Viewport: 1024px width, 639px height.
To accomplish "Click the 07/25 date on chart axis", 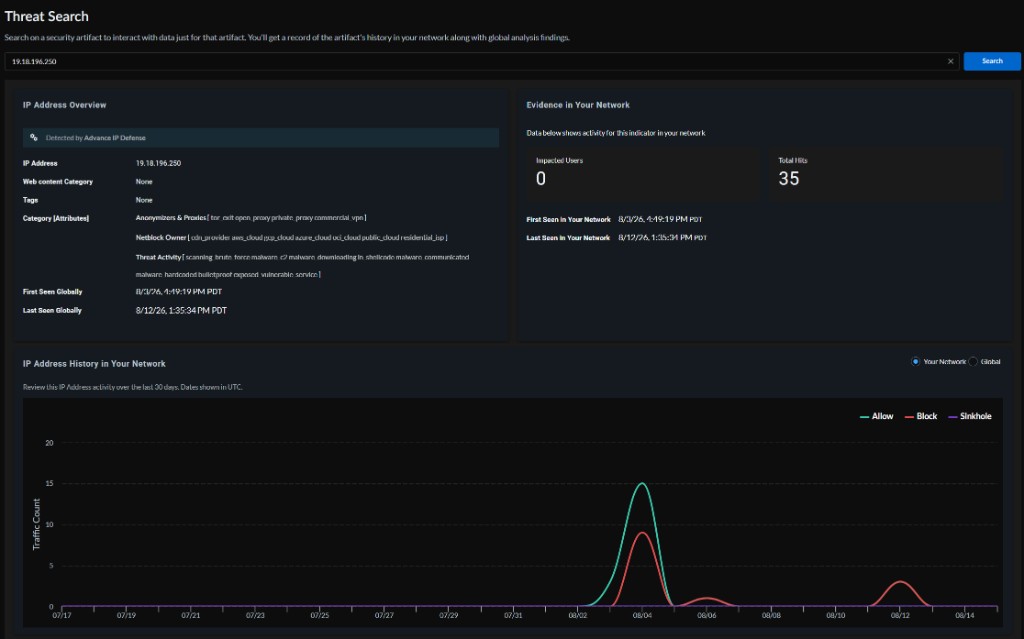I will [x=319, y=615].
